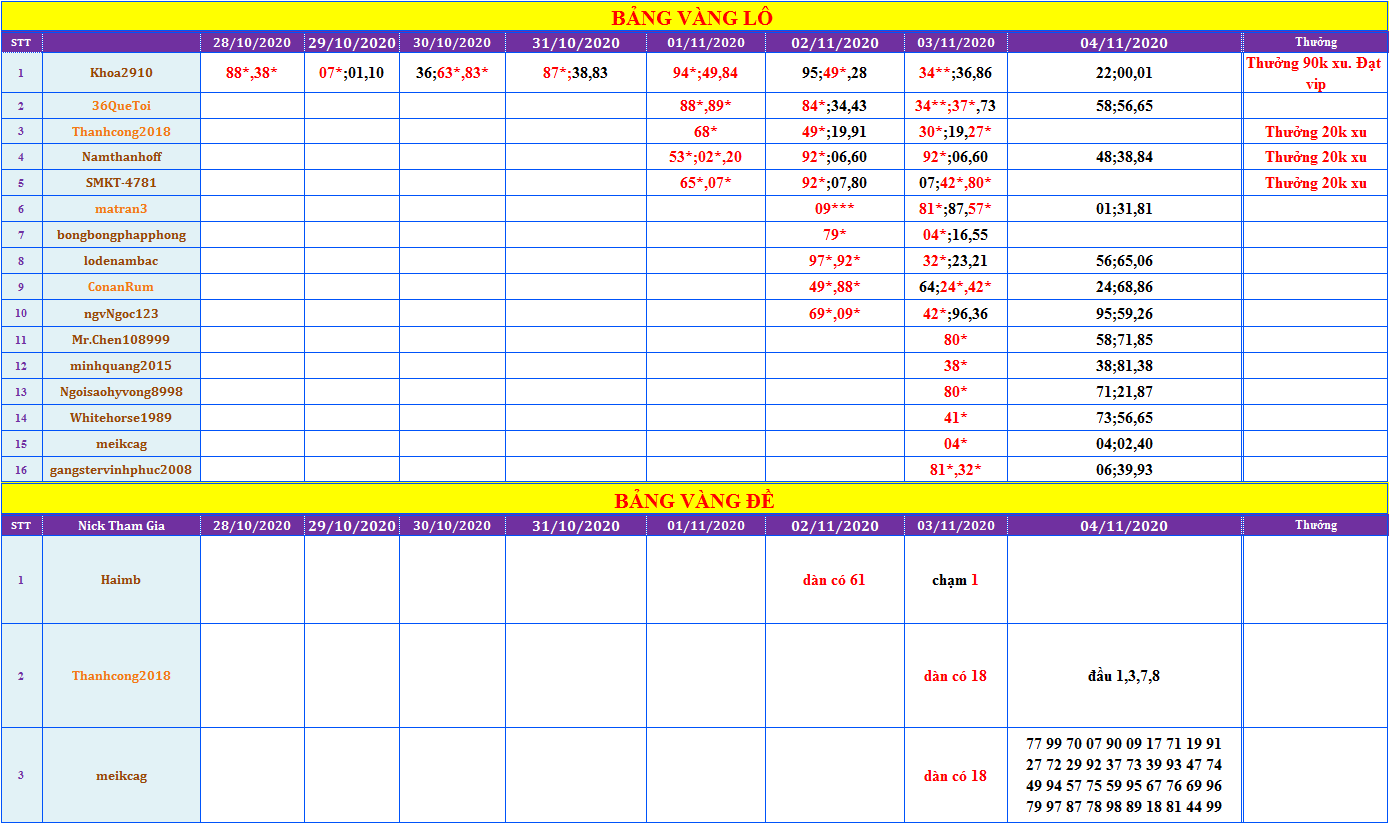Click the cell 69*,09*
The image size is (1389, 823).
tap(835, 313)
